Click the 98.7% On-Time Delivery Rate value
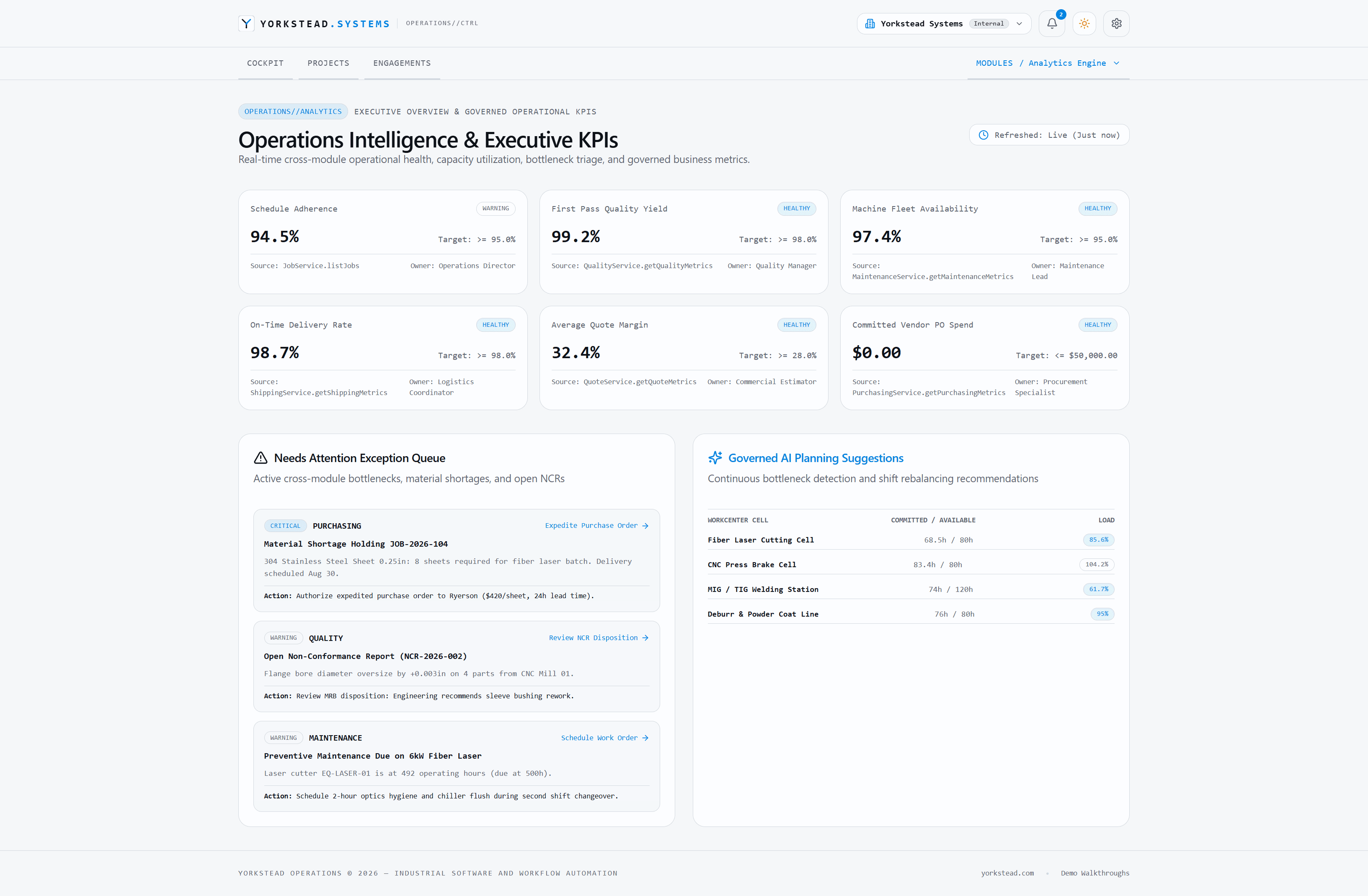1368x896 pixels. click(x=275, y=353)
